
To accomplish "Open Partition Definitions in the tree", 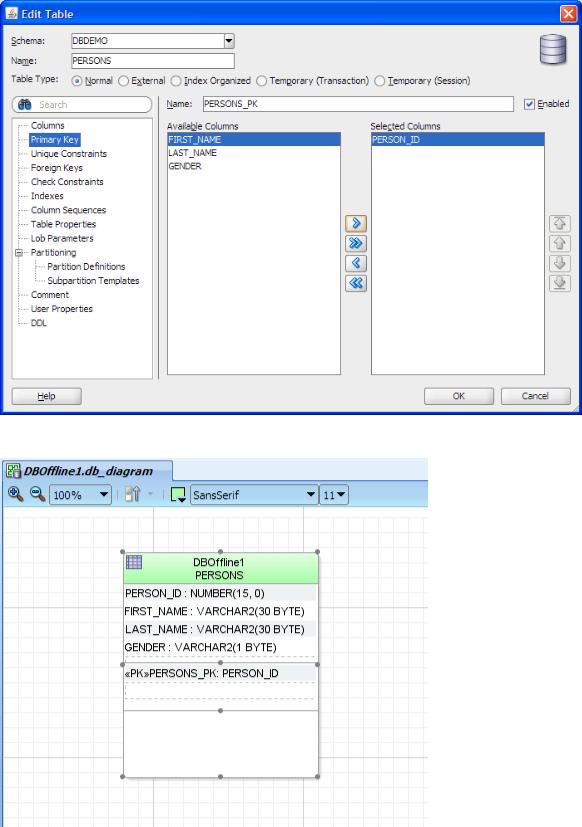I will 86,267.
